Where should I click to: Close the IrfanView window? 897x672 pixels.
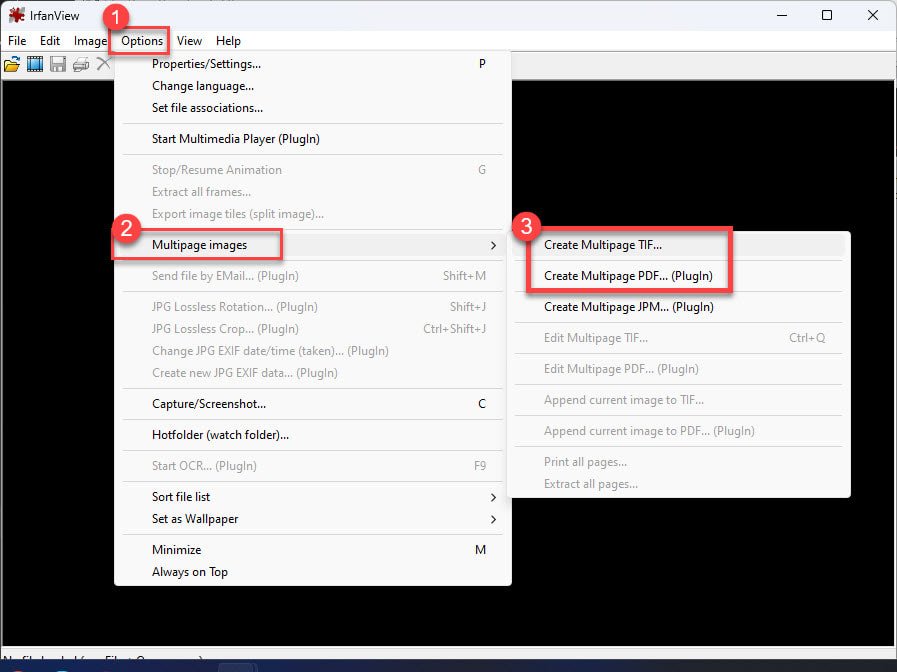872,15
